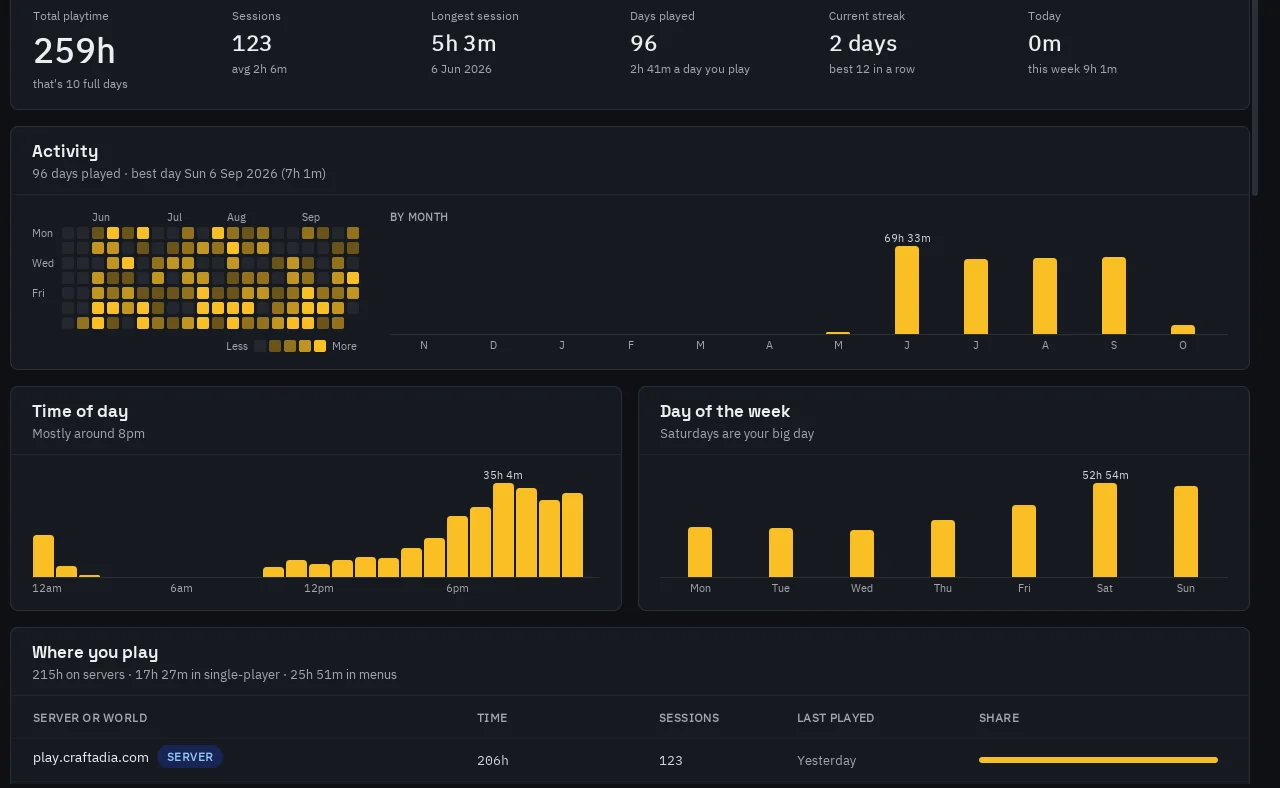
Task: Click the N month label in By Month axis
Action: [424, 345]
